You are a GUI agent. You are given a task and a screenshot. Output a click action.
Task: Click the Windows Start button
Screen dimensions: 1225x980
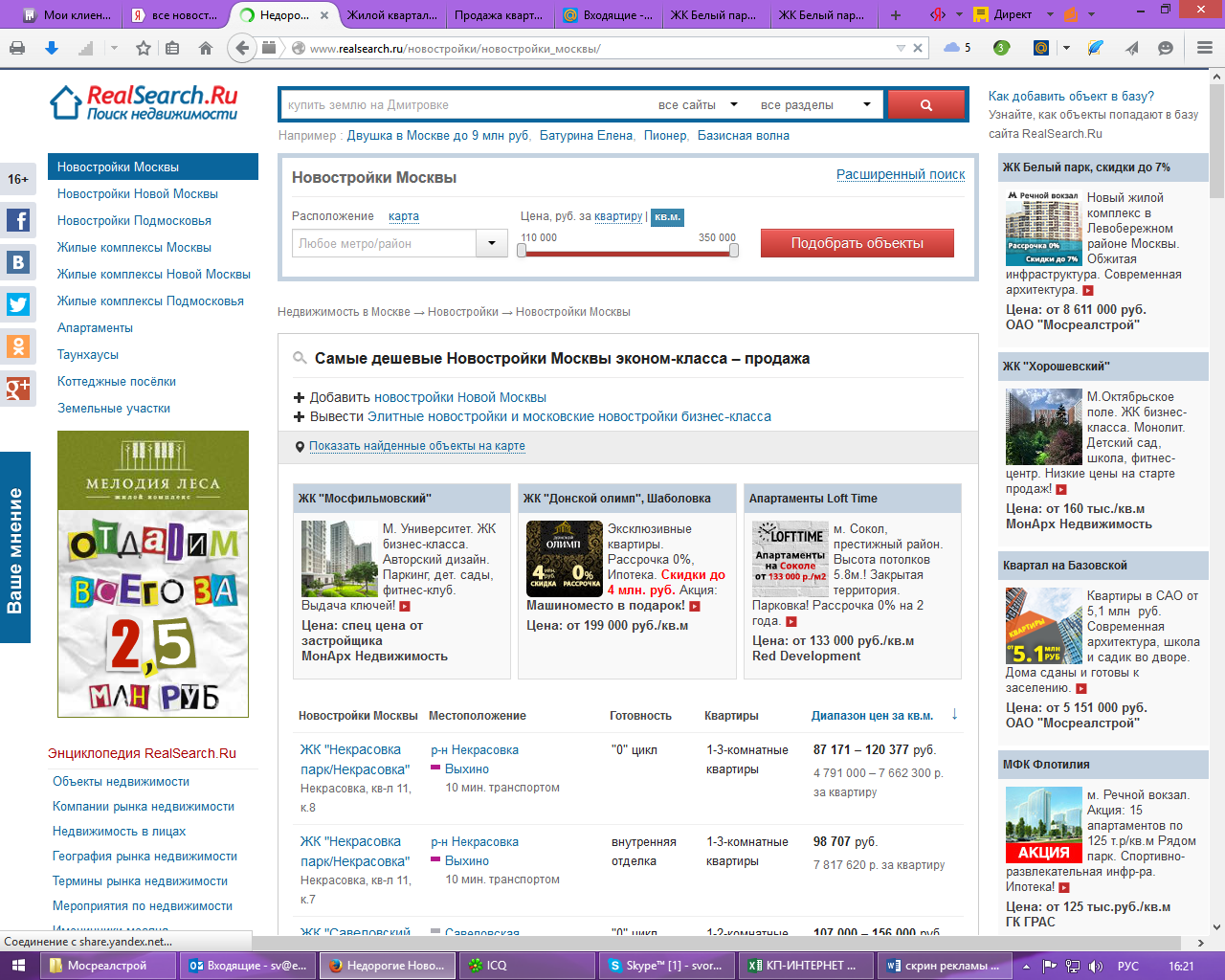pos(19,966)
